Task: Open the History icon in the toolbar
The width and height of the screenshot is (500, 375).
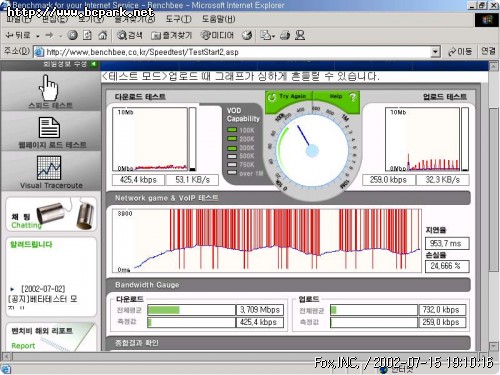Action: pyautogui.click(x=247, y=35)
